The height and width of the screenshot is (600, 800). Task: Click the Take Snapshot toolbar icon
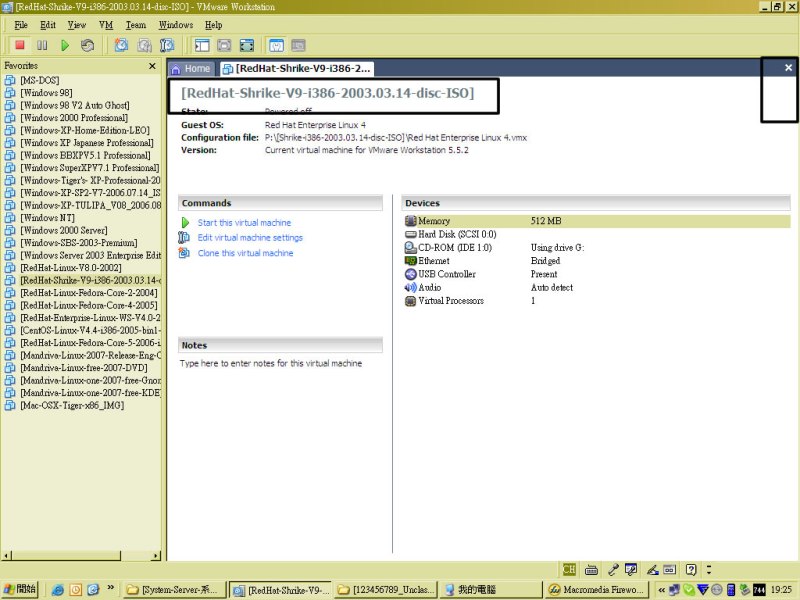[121, 45]
